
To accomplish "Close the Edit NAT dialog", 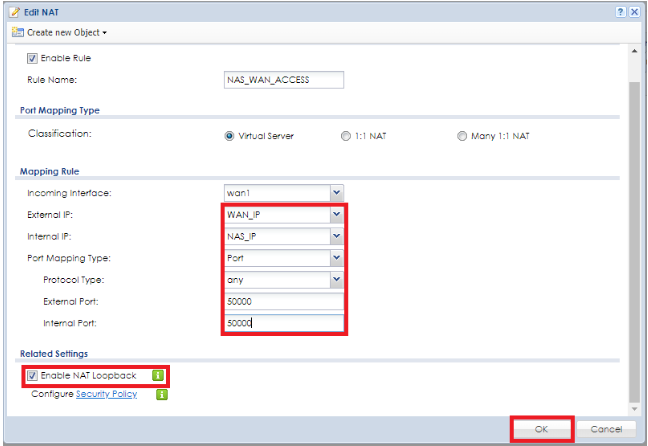I will [x=634, y=12].
